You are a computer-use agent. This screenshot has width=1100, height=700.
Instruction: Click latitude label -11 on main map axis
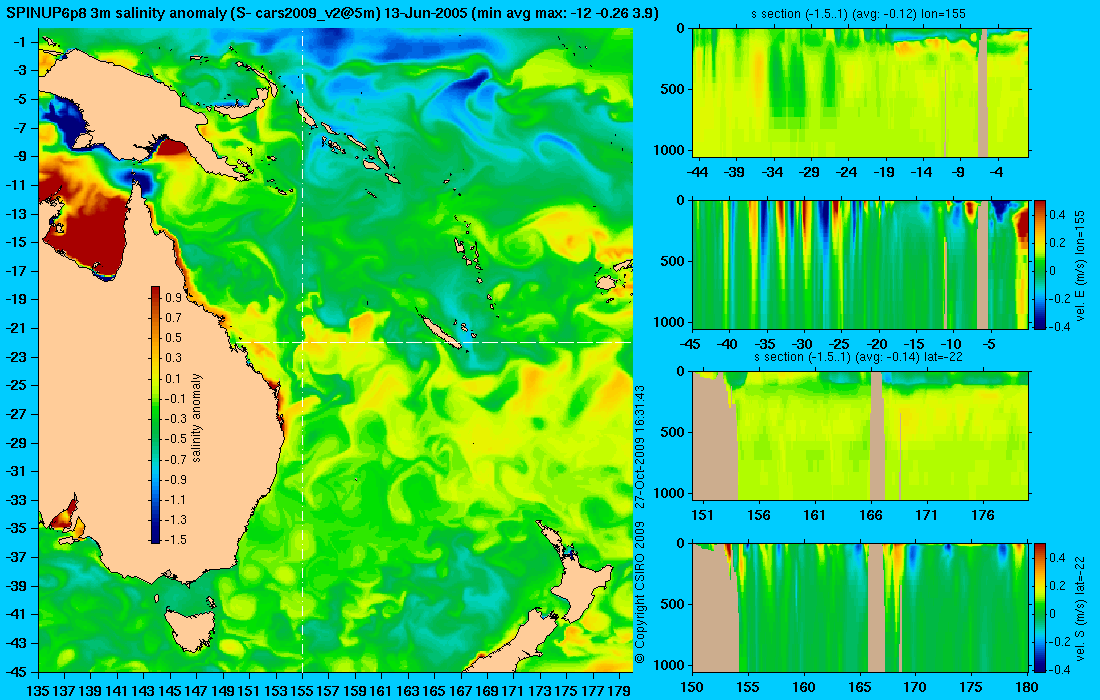click(15, 185)
